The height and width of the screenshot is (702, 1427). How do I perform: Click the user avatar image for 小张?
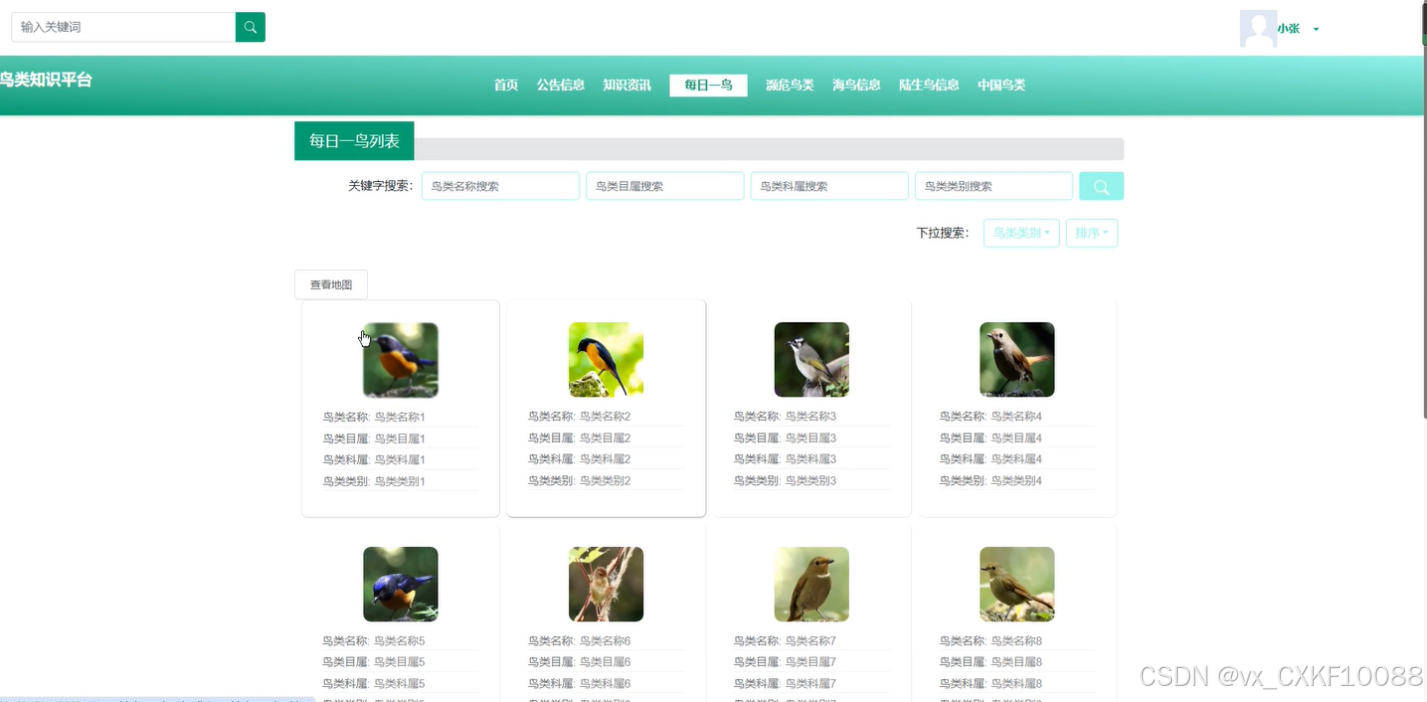coord(1258,29)
